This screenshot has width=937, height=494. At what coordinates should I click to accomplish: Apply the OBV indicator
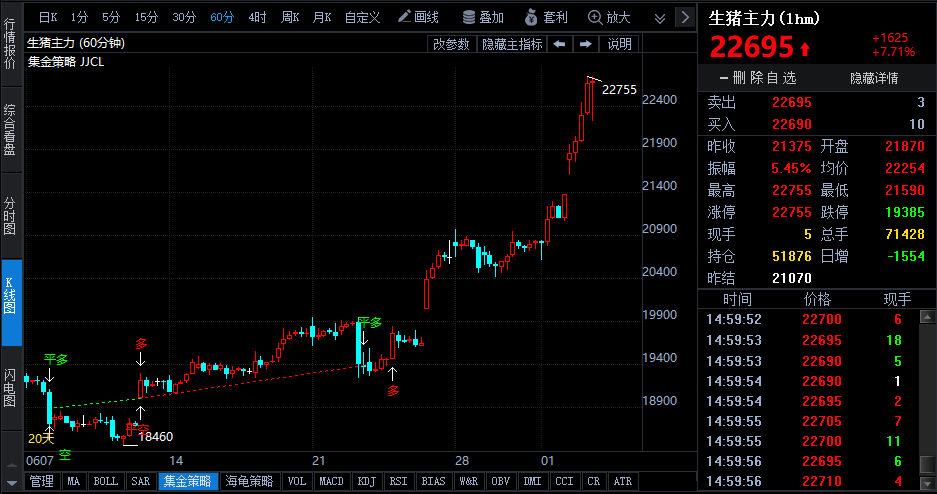[501, 481]
